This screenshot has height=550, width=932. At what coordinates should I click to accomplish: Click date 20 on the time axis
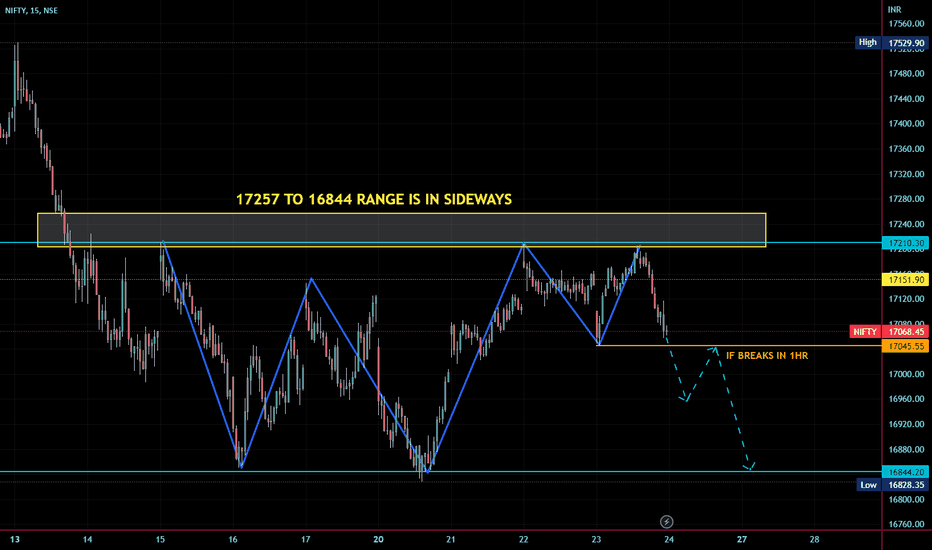pyautogui.click(x=378, y=539)
